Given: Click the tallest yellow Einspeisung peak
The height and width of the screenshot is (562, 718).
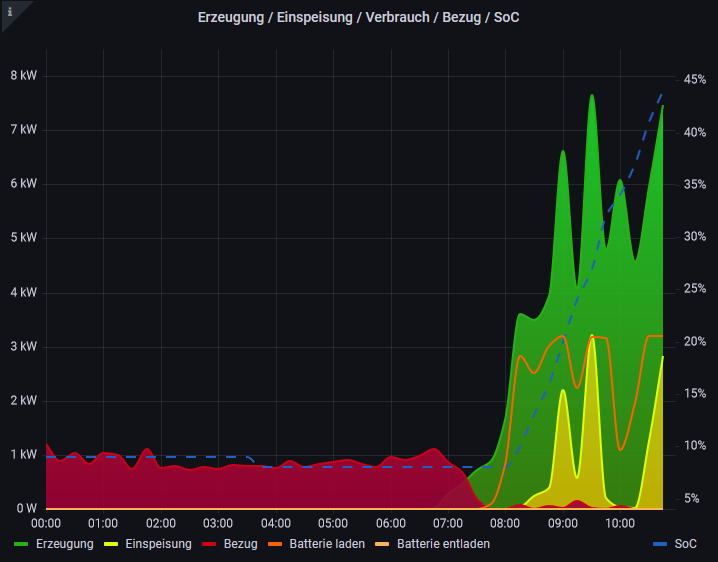Looking at the screenshot, I should (x=592, y=336).
